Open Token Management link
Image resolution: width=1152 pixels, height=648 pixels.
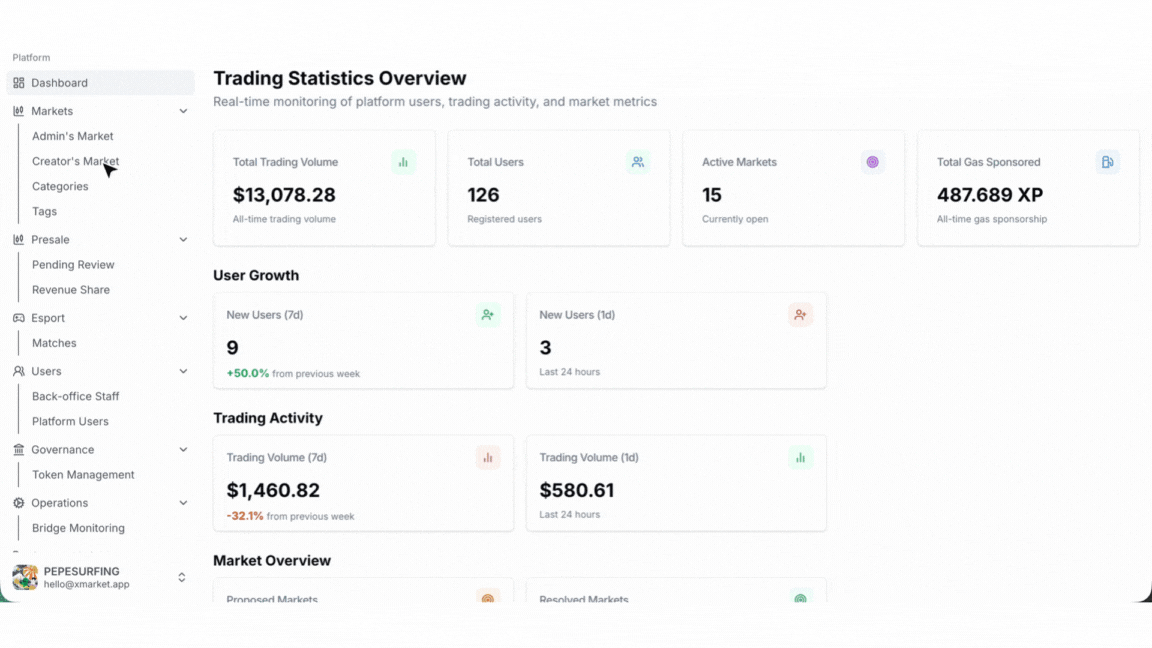pyautogui.click(x=83, y=475)
